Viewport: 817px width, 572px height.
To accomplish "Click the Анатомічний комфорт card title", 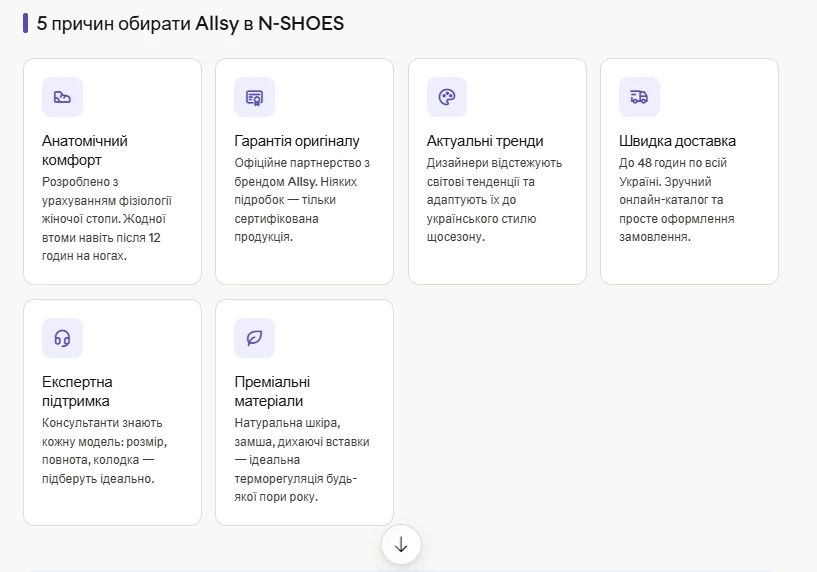I will (x=85, y=151).
